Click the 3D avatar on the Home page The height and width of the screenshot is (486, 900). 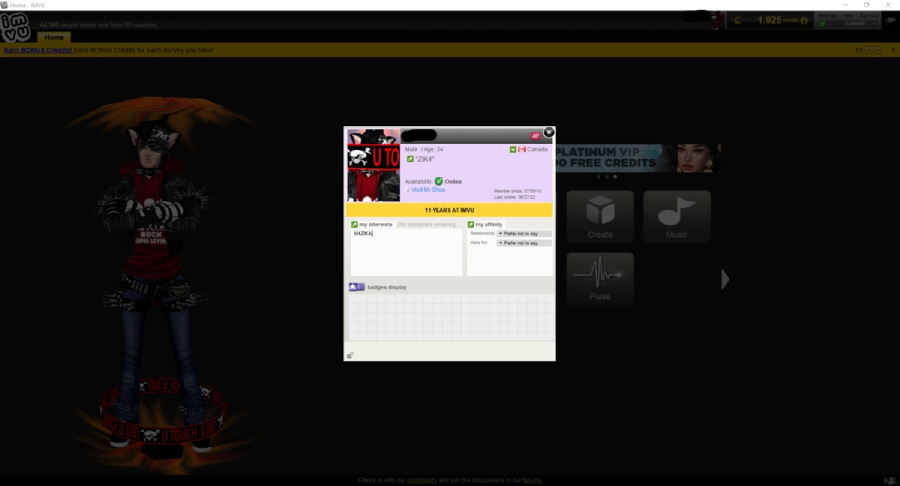click(152, 287)
